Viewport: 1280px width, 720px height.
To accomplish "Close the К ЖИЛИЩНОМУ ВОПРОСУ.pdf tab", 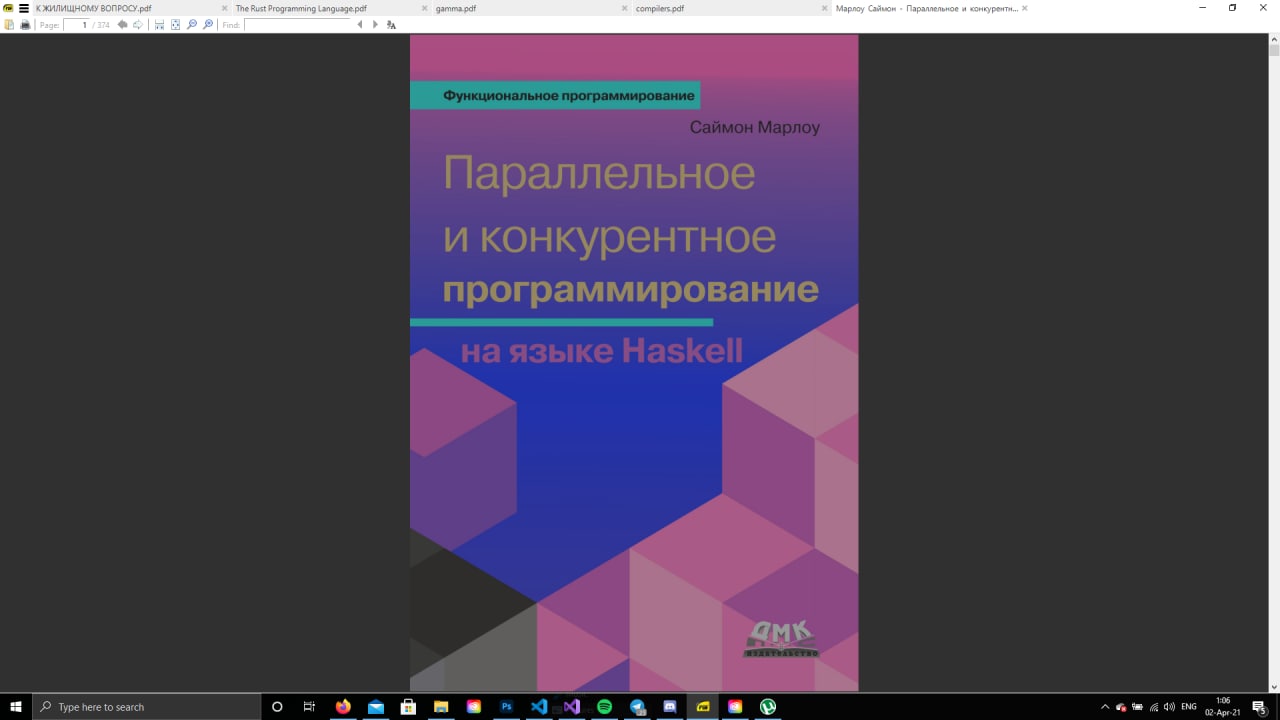I will (225, 8).
